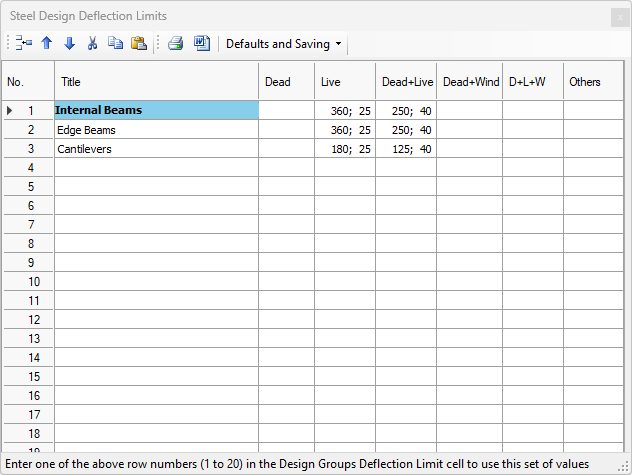Copy selection using the copy icon

115,44
